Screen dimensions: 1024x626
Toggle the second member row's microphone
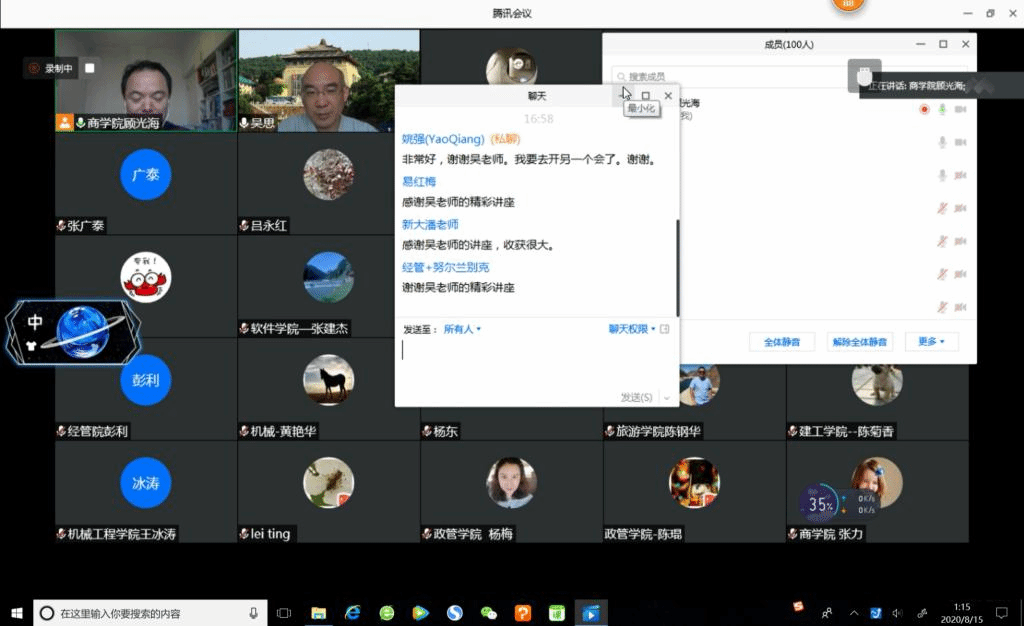point(942,142)
